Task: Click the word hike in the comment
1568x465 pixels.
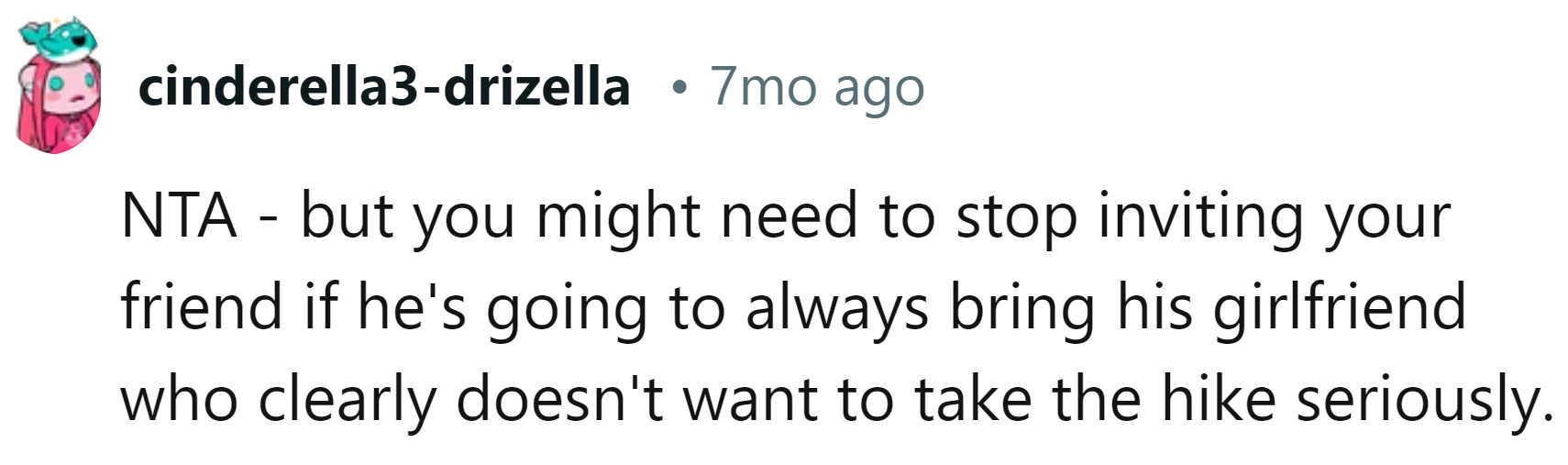Action: (x=1219, y=400)
